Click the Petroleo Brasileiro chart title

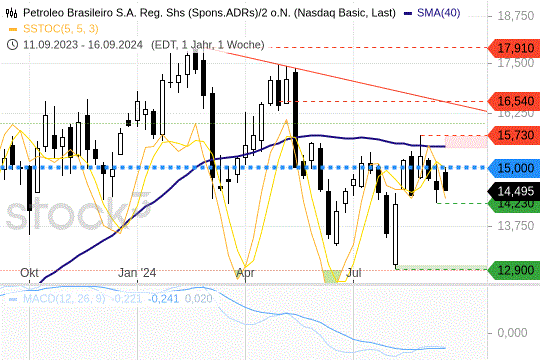[x=209, y=13]
